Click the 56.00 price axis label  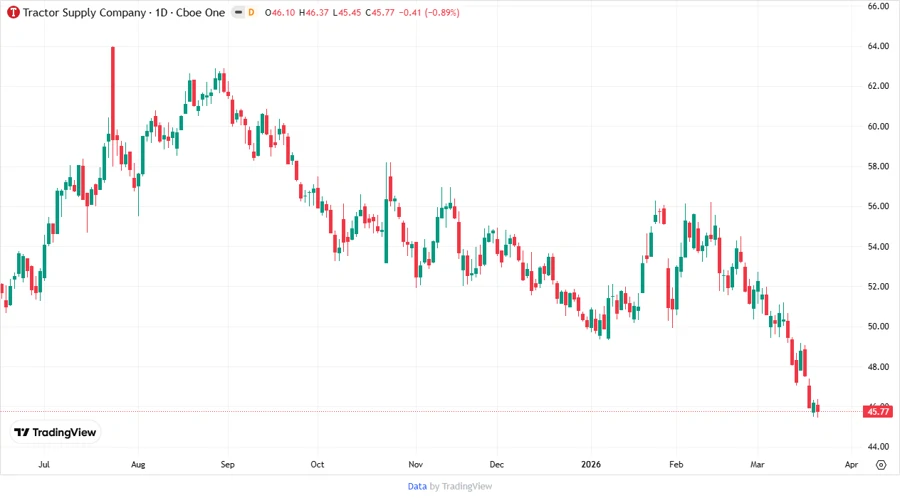(x=878, y=206)
